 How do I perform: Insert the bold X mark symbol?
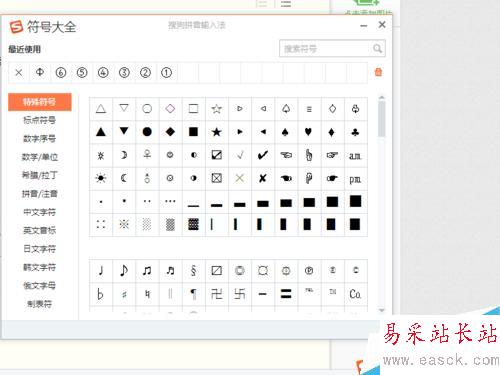pyautogui.click(x=263, y=178)
